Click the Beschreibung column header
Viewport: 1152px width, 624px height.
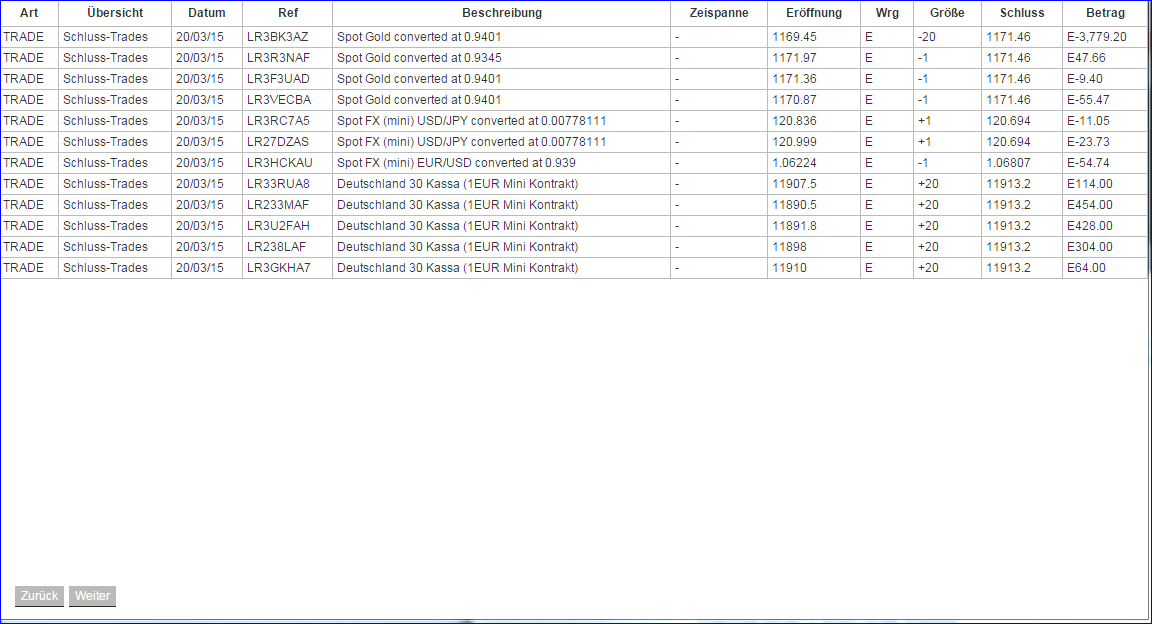(501, 13)
